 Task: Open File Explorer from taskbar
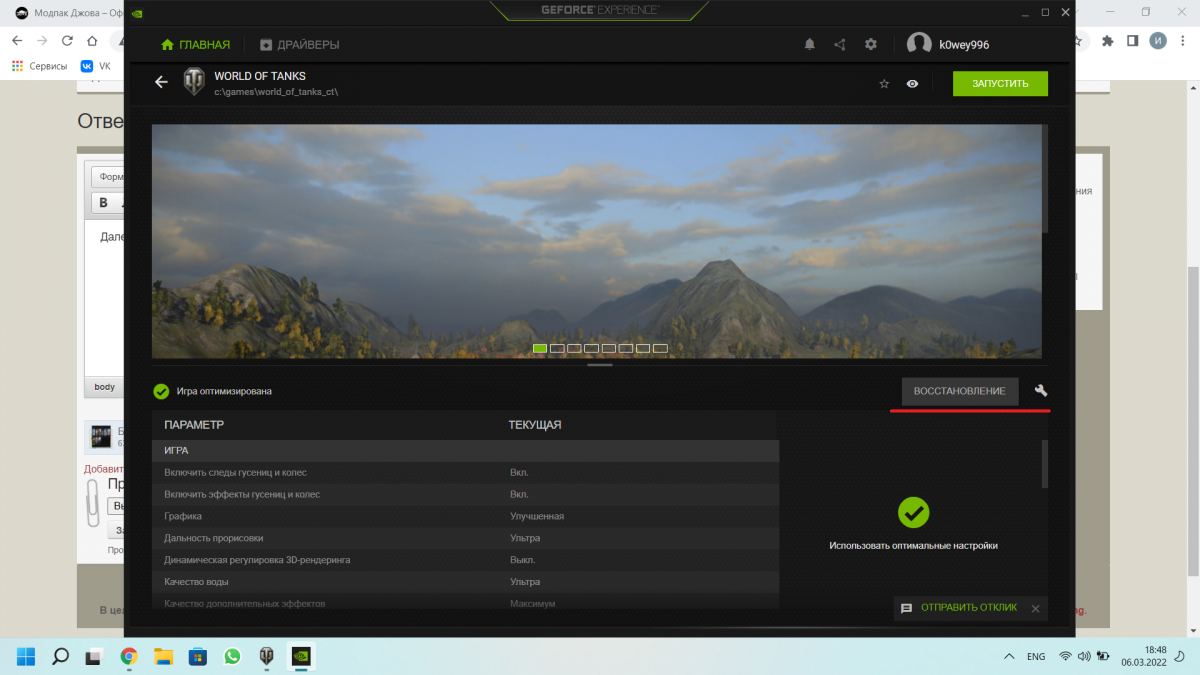tap(163, 656)
